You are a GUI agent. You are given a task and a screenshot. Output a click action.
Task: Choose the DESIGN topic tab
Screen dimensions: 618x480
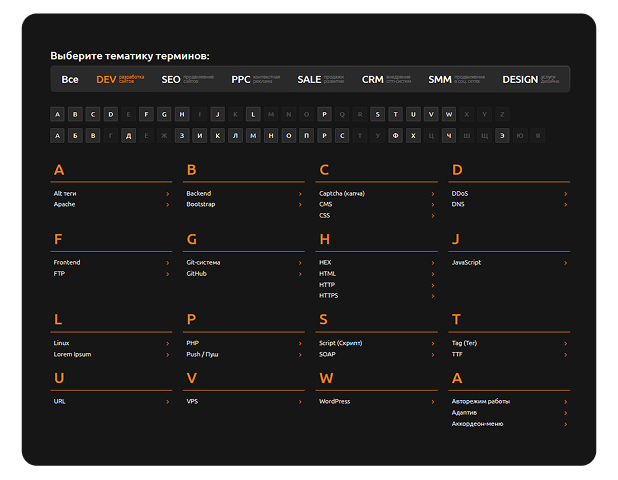click(519, 79)
